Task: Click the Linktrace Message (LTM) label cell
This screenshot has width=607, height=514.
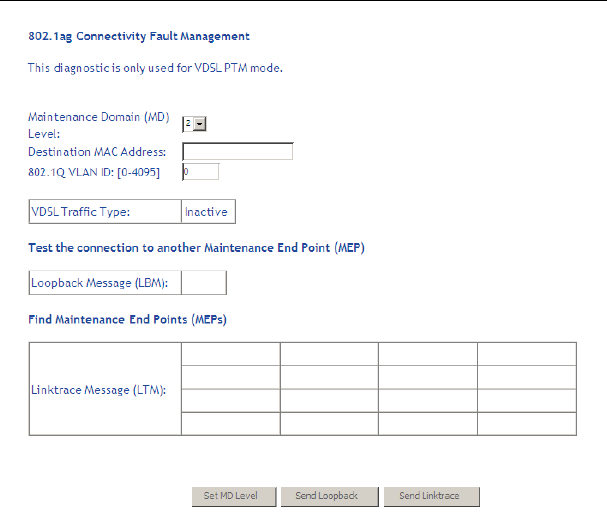Action: pyautogui.click(x=105, y=389)
